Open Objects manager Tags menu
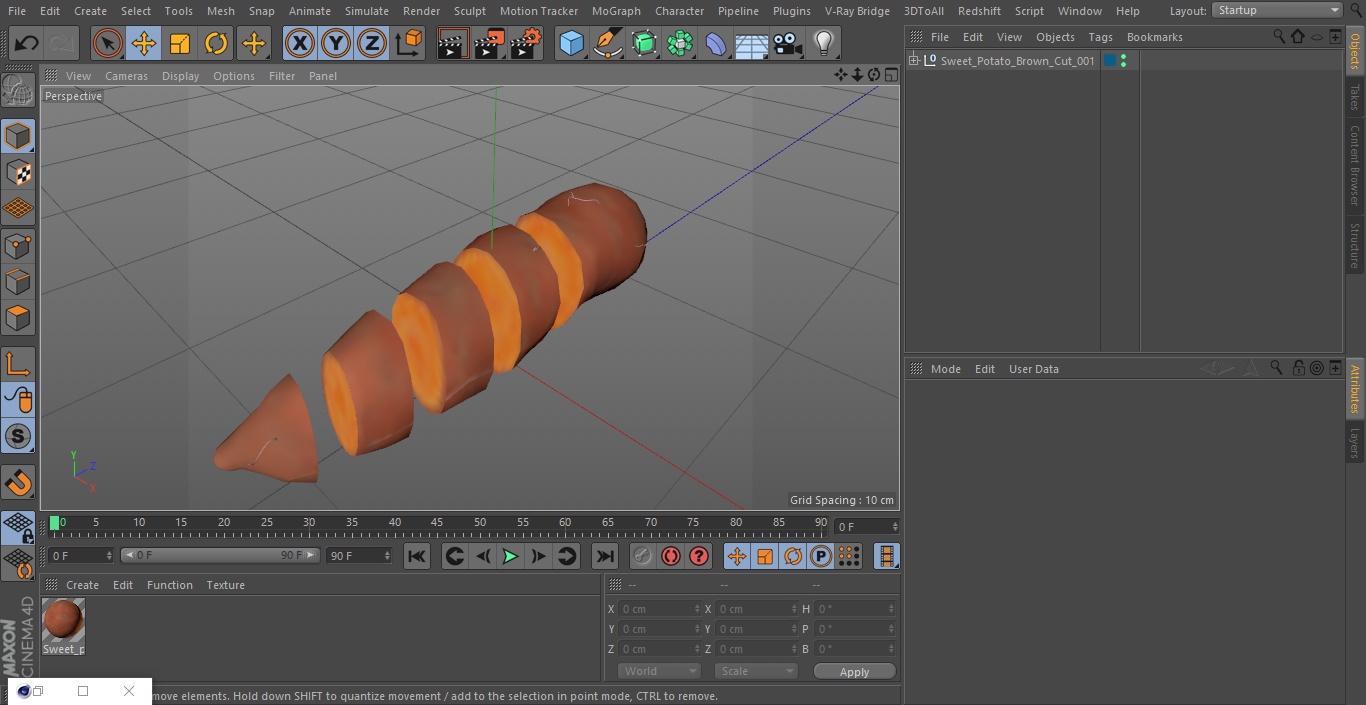This screenshot has width=1366, height=705. pos(1100,37)
